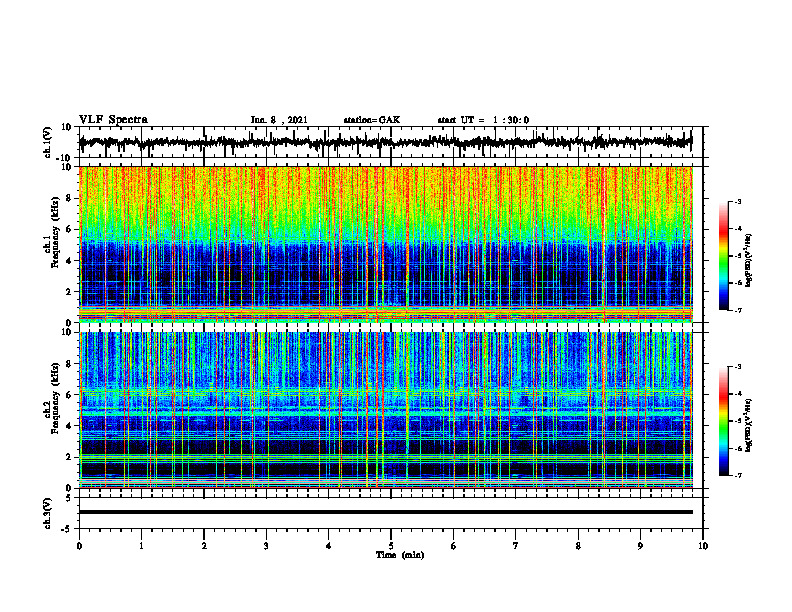Click the color scale bar beside ch.1 spectrogram

[x=723, y=256]
